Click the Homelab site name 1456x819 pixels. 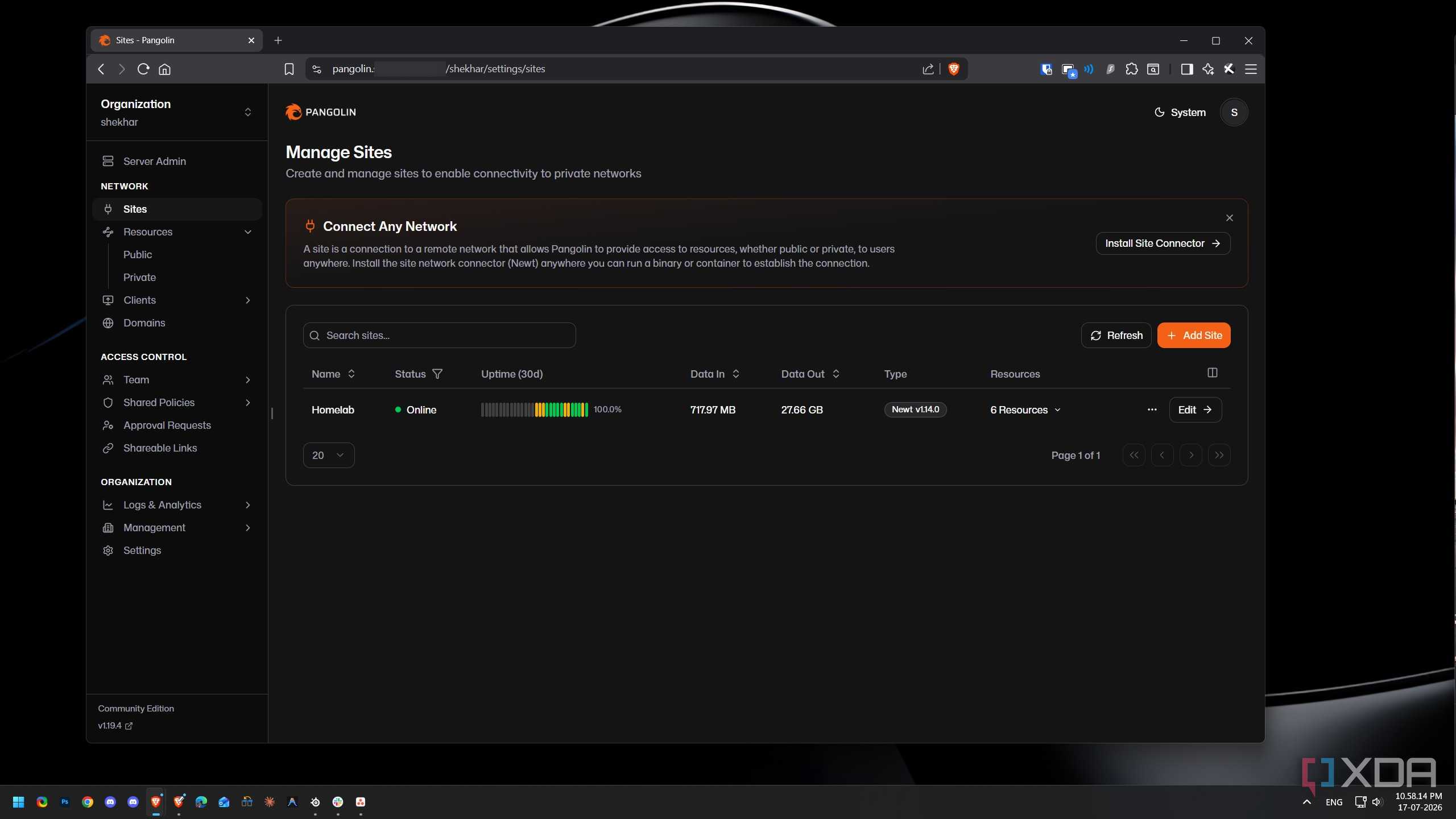coord(333,409)
